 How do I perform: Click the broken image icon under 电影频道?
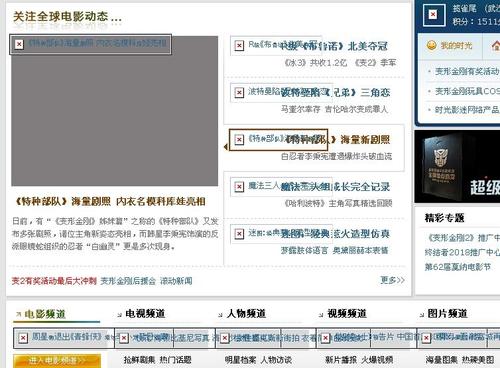23,338
